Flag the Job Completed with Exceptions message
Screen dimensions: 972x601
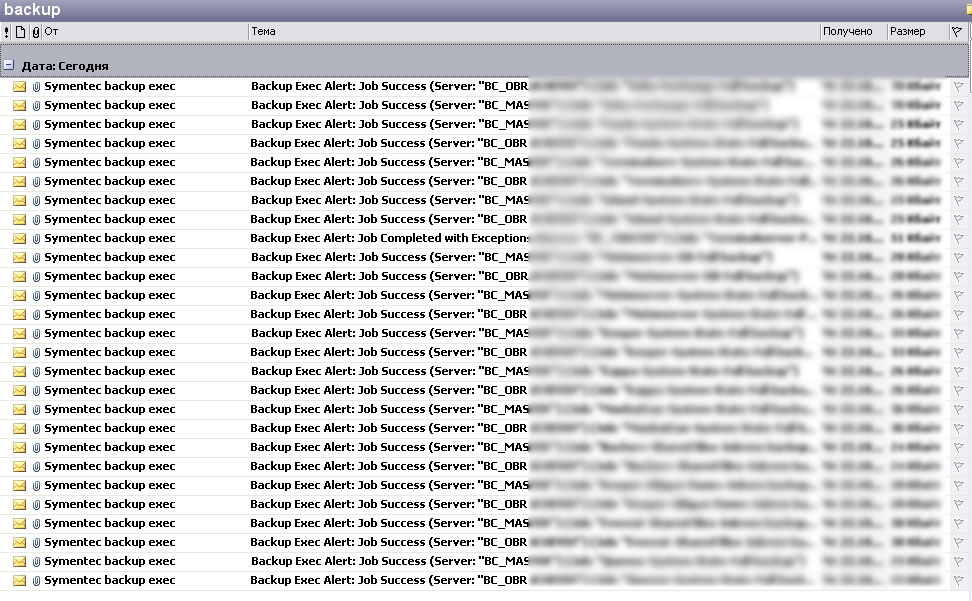(x=958, y=239)
